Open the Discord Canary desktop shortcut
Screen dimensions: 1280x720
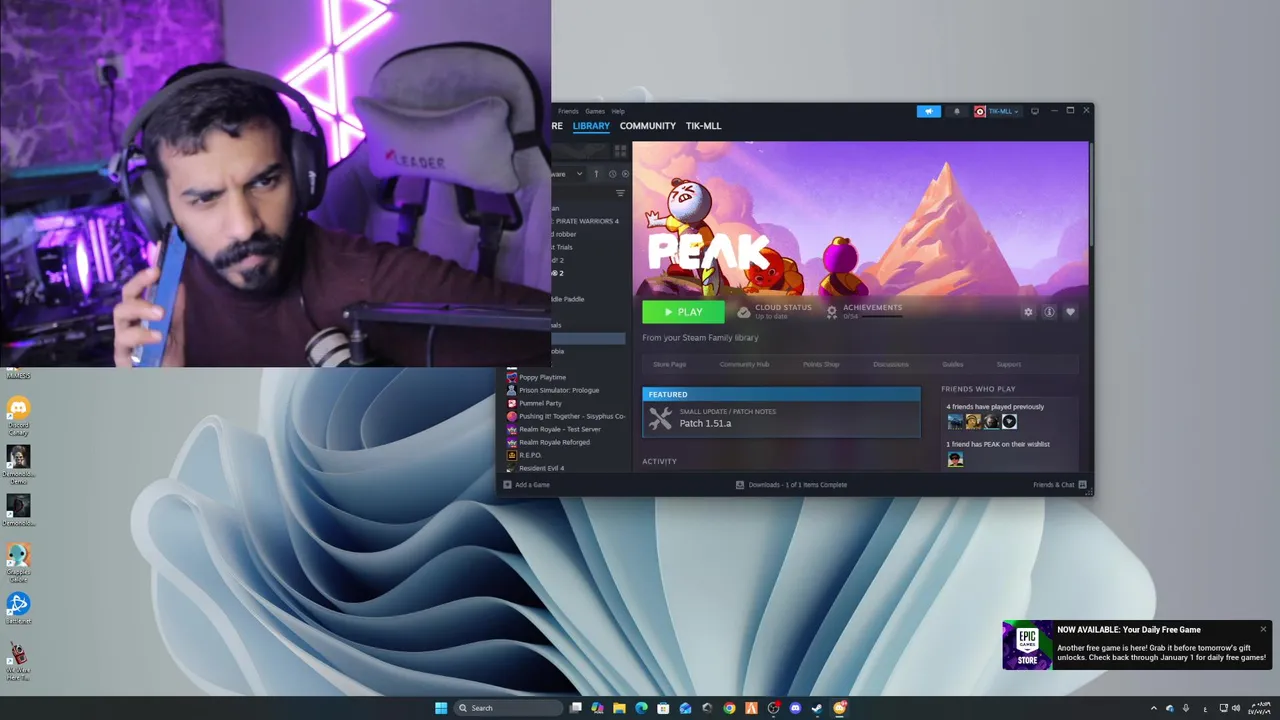(x=18, y=413)
